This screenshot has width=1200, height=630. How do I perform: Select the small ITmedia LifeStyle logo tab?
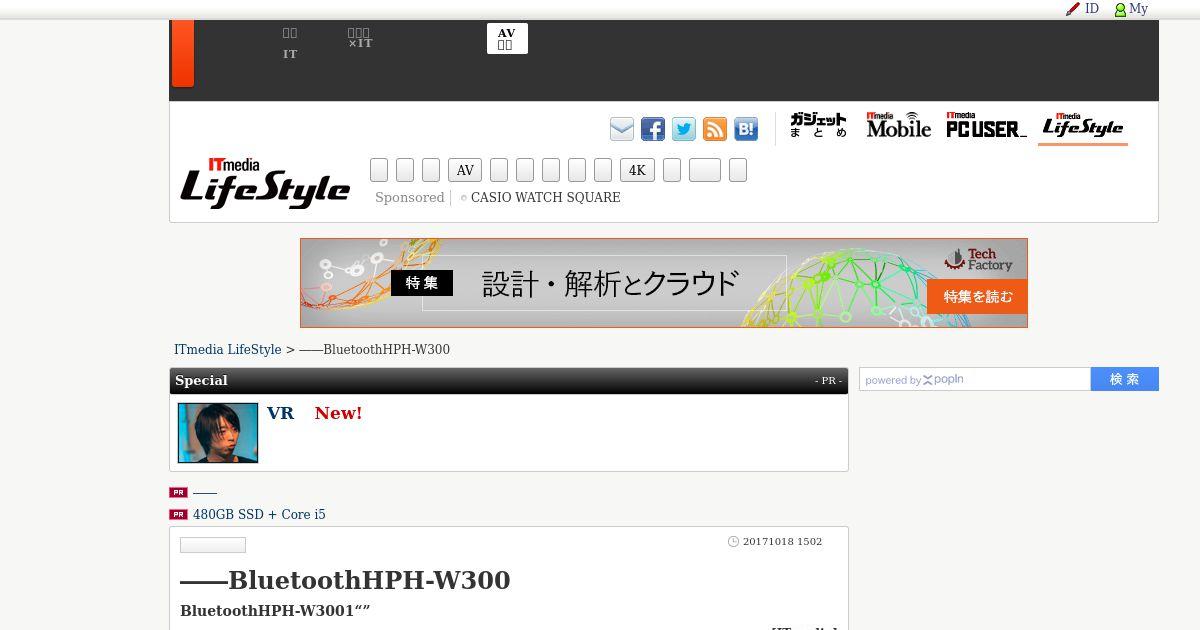[x=1083, y=126]
